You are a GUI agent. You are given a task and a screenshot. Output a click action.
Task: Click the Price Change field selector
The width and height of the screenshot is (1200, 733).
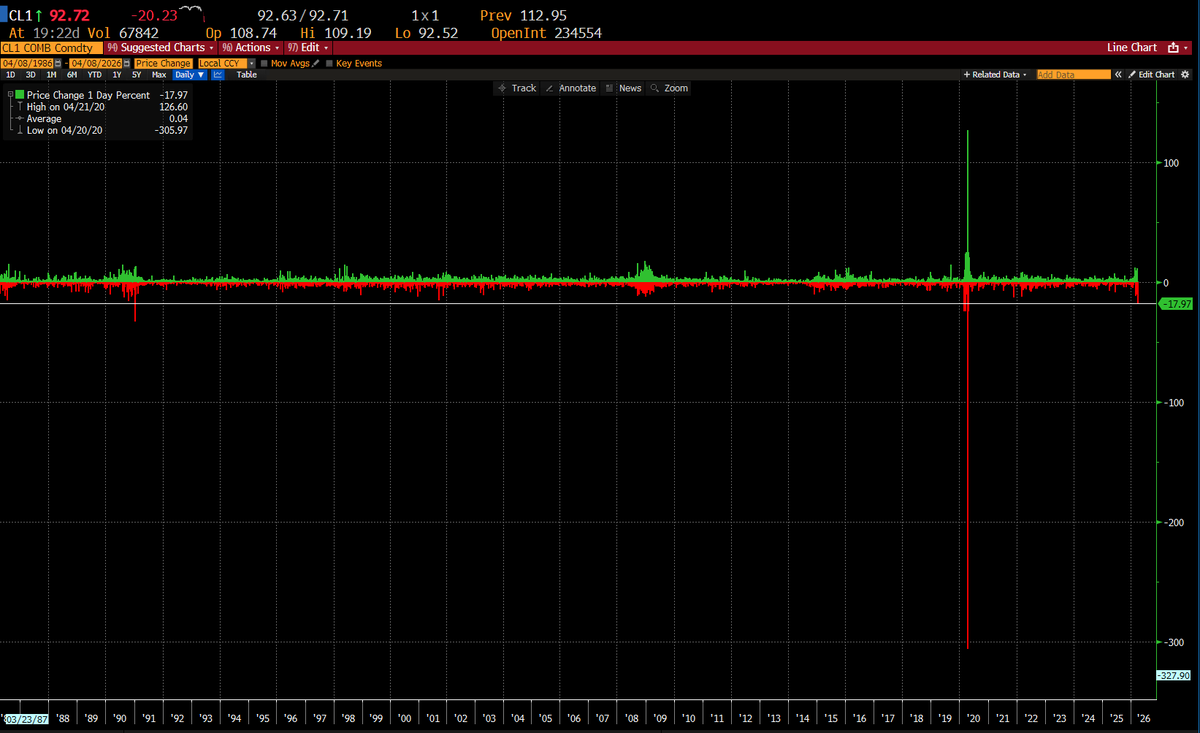pyautogui.click(x=163, y=63)
